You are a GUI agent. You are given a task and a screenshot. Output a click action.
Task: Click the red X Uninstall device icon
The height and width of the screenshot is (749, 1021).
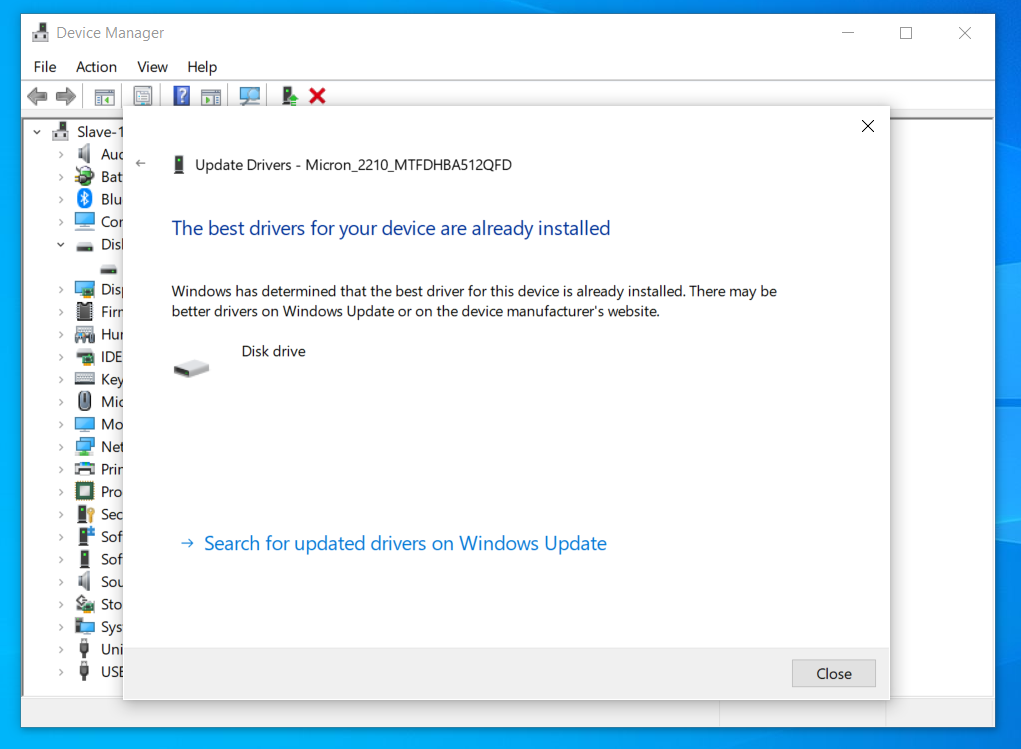(x=317, y=96)
